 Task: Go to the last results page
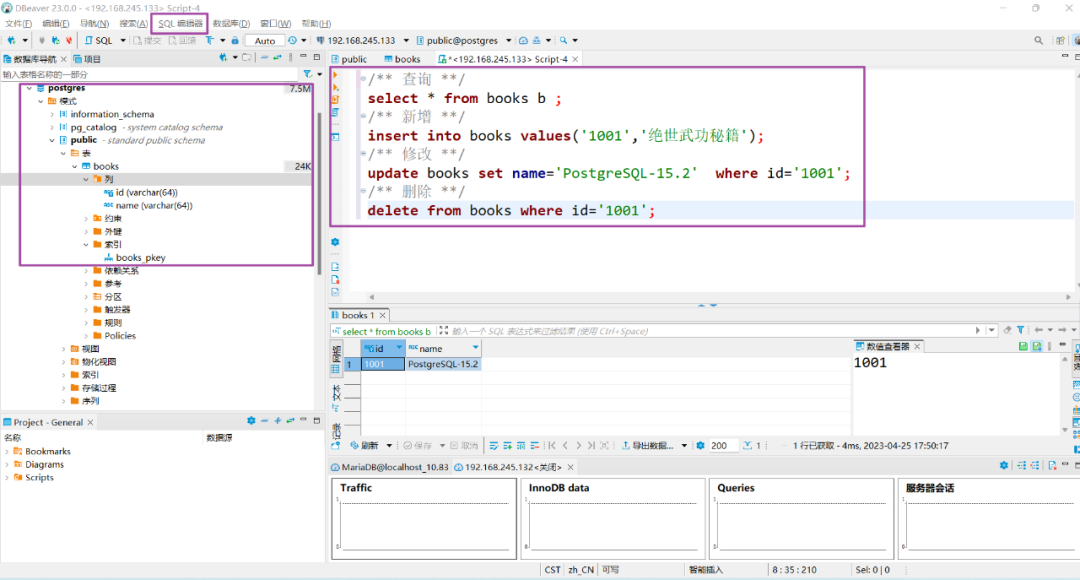[593, 446]
